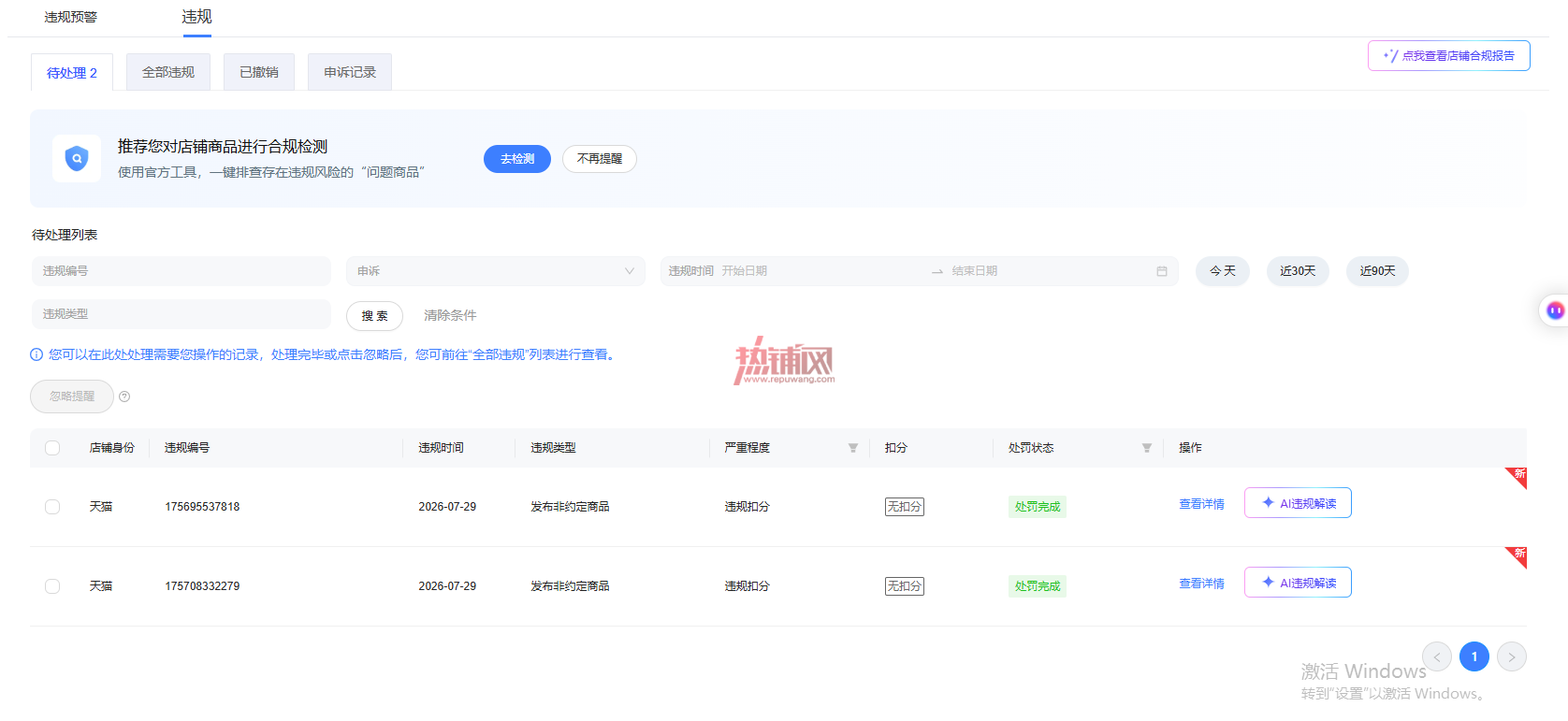Click the 近30天 quick date button

coord(1298,271)
